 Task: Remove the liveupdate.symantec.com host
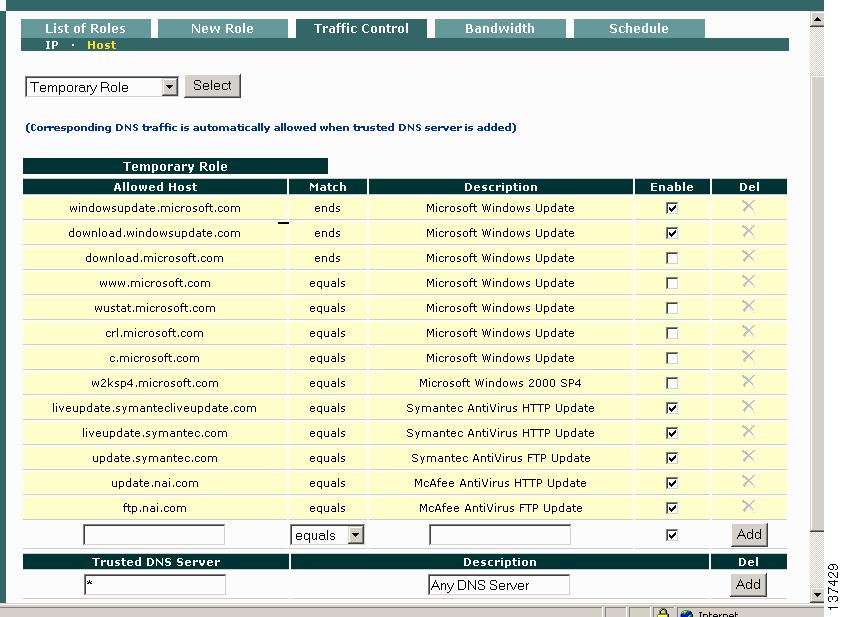click(x=748, y=432)
